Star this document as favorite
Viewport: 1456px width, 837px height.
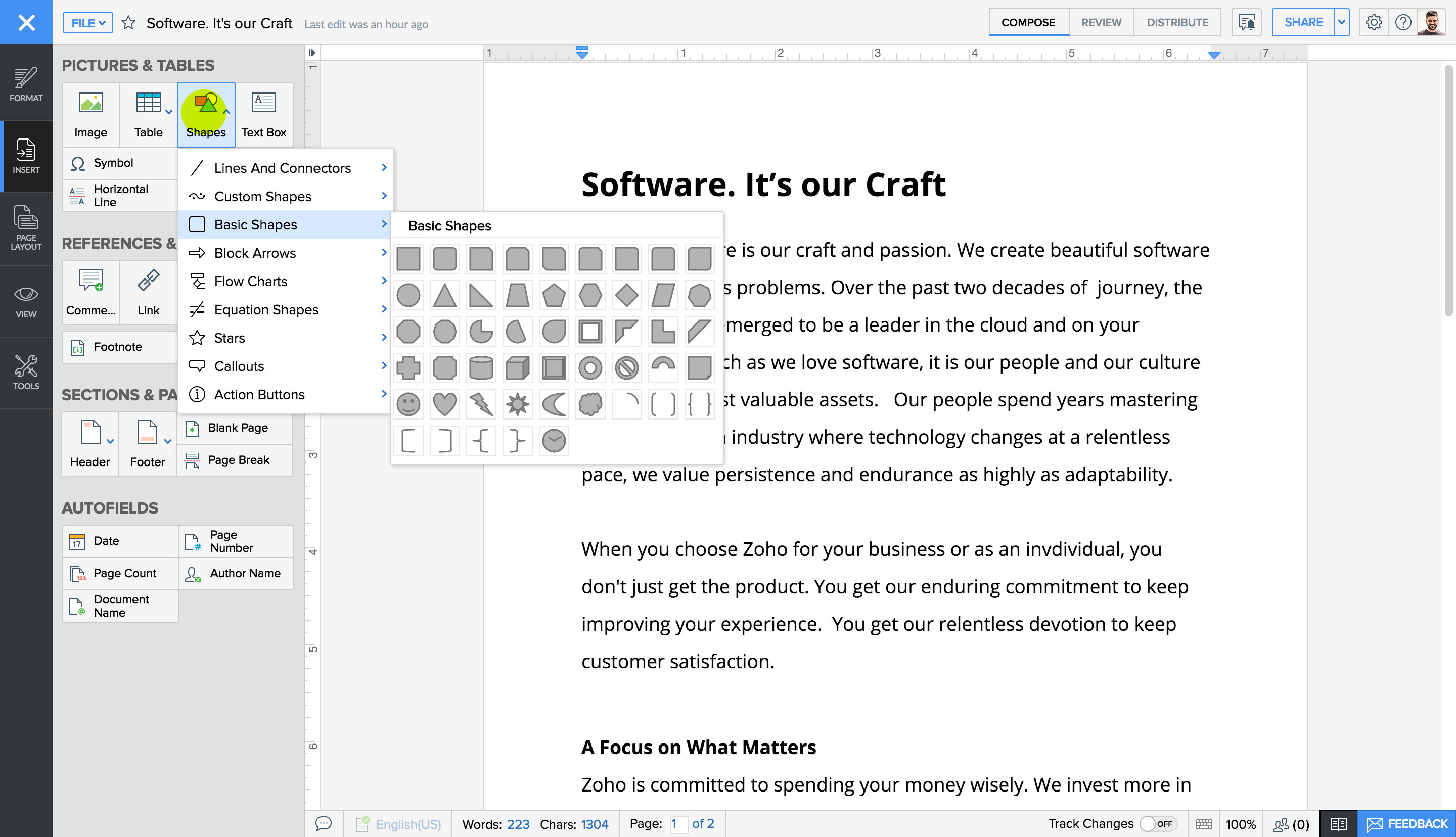(128, 23)
